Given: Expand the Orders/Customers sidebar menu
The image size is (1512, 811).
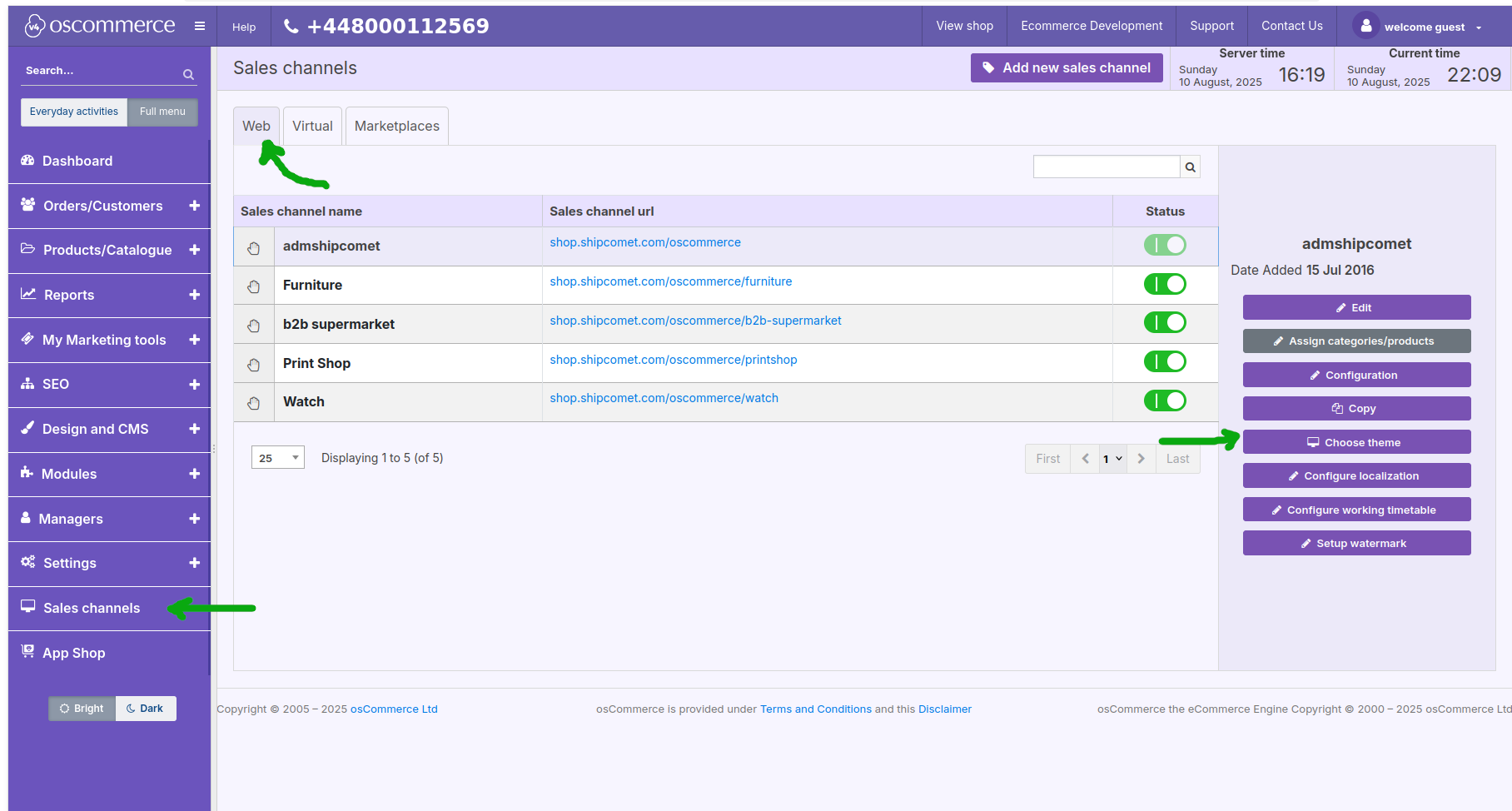Looking at the screenshot, I should pos(194,206).
